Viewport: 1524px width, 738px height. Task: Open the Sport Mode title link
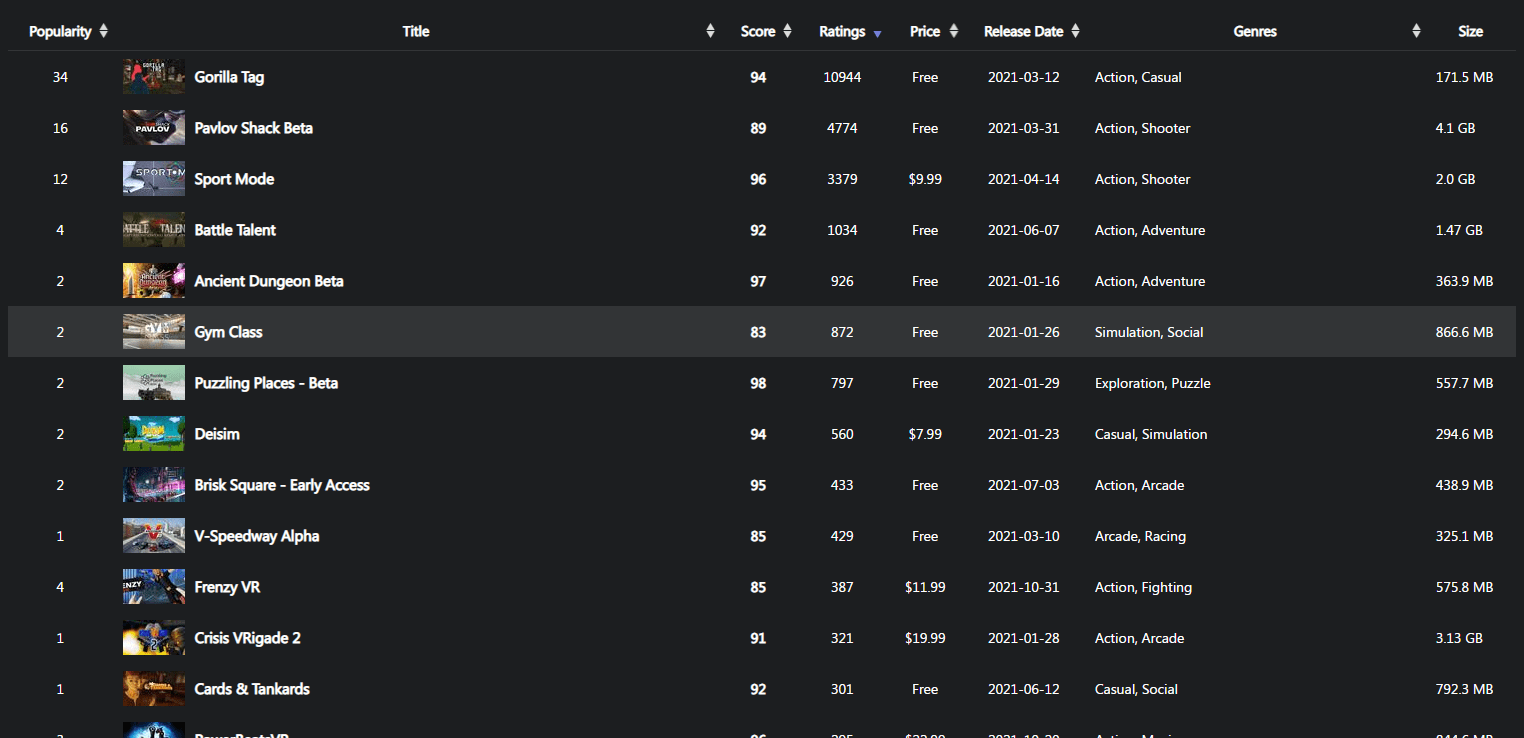coord(234,179)
